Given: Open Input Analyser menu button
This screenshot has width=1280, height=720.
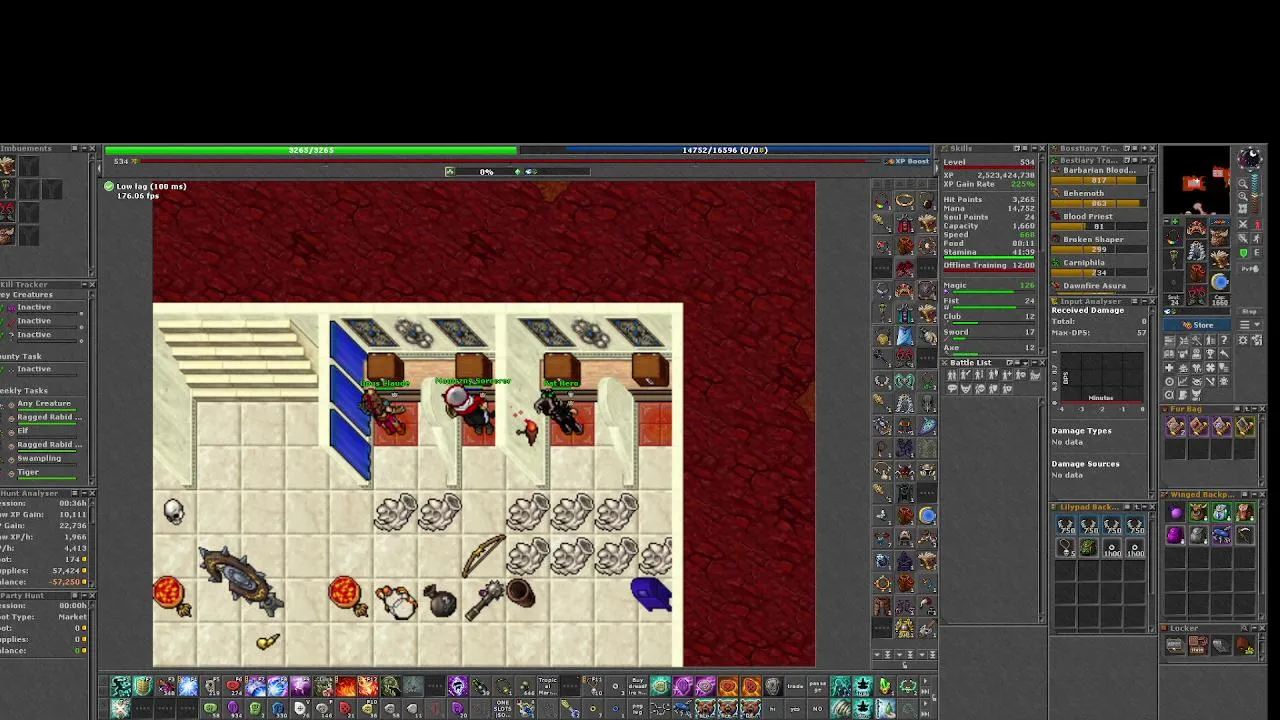Looking at the screenshot, I should point(1135,301).
